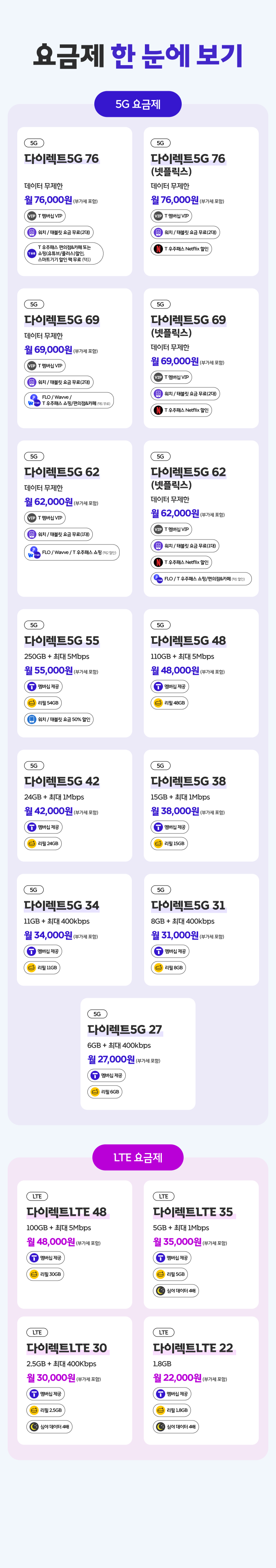Select the LTE 요금제 section tab
Screen dimensions: 276x1568
138,1157
